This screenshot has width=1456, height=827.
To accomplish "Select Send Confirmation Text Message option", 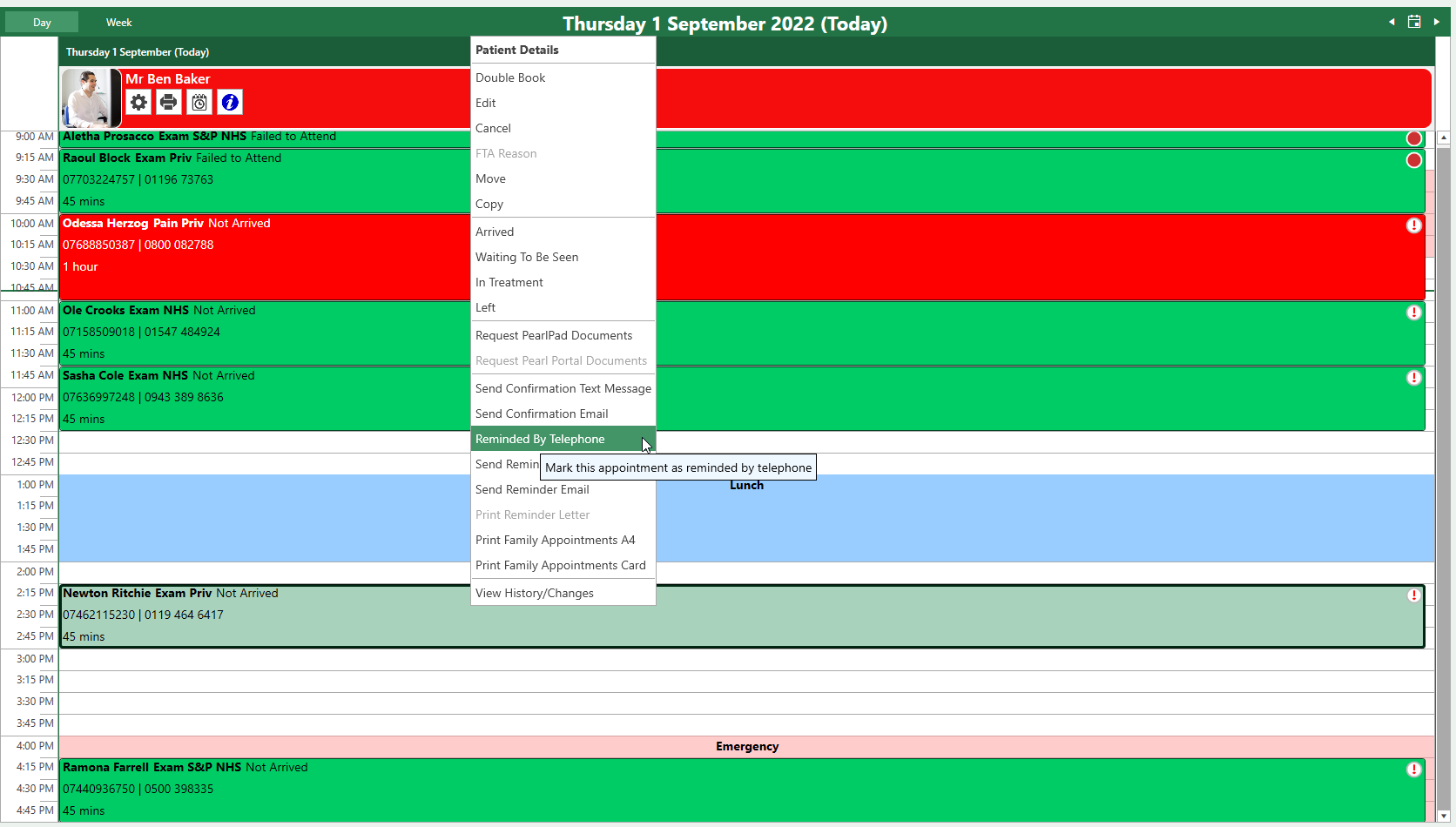I will tap(563, 389).
